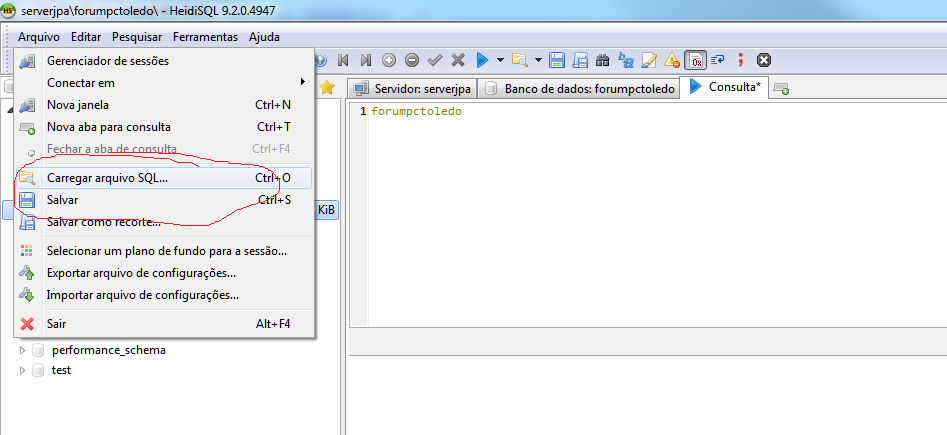Expand the test database tree node
This screenshot has height=435, width=947.
(23, 370)
